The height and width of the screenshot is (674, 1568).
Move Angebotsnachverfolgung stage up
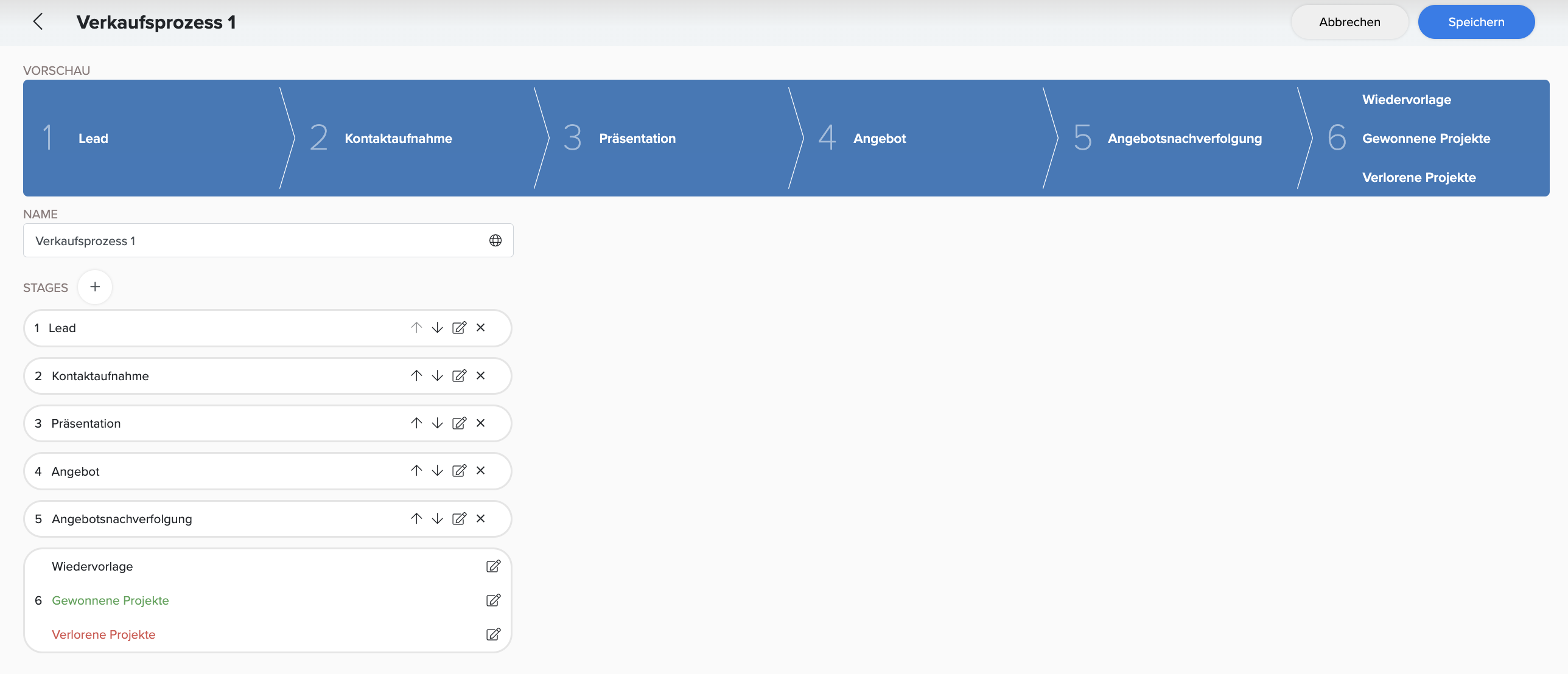416,518
